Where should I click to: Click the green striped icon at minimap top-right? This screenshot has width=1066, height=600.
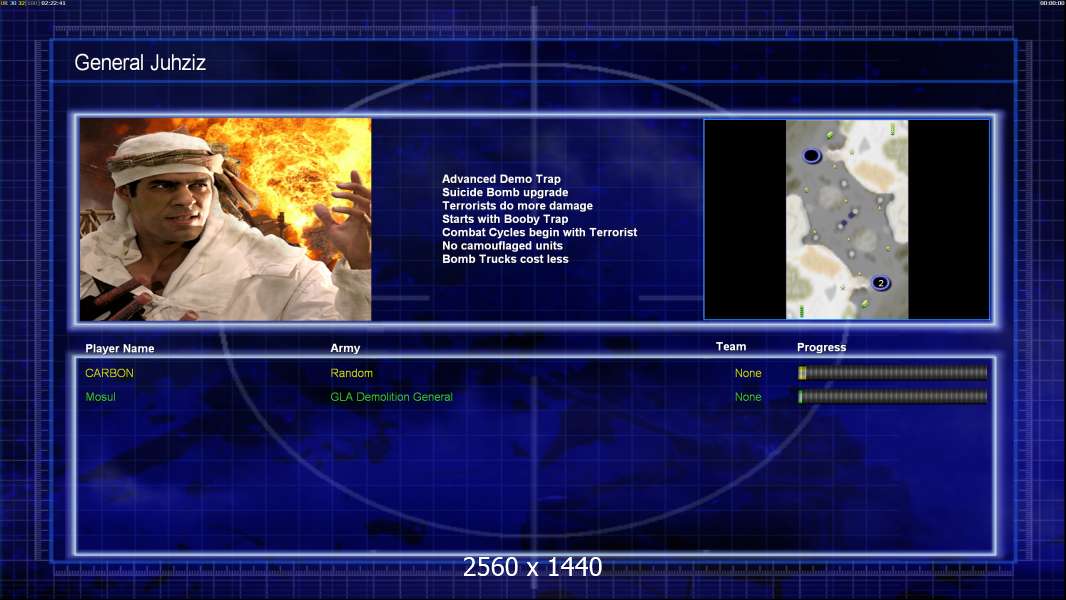[x=892, y=129]
